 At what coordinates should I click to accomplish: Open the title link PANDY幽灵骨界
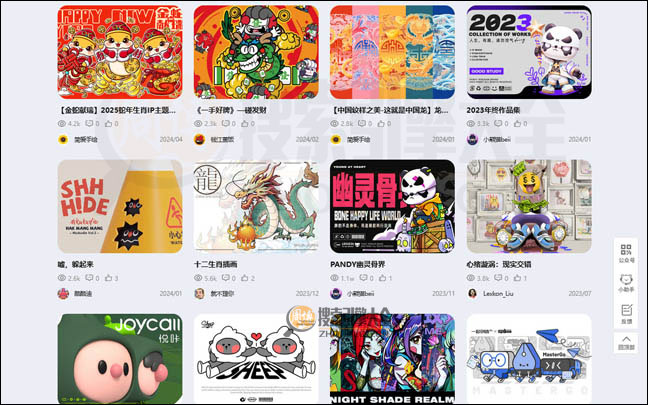tap(358, 264)
